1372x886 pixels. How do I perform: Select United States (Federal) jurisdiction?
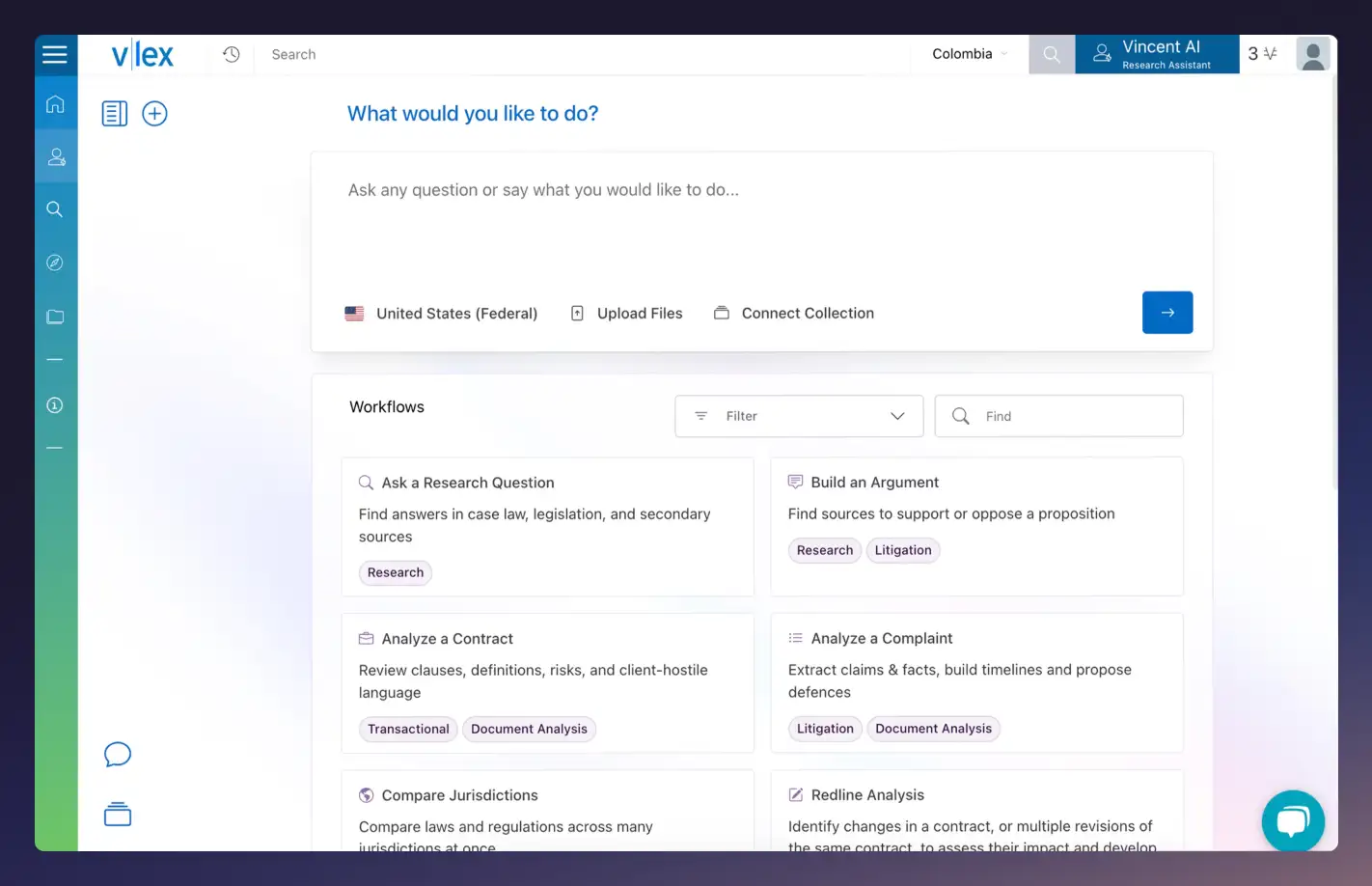click(x=441, y=314)
